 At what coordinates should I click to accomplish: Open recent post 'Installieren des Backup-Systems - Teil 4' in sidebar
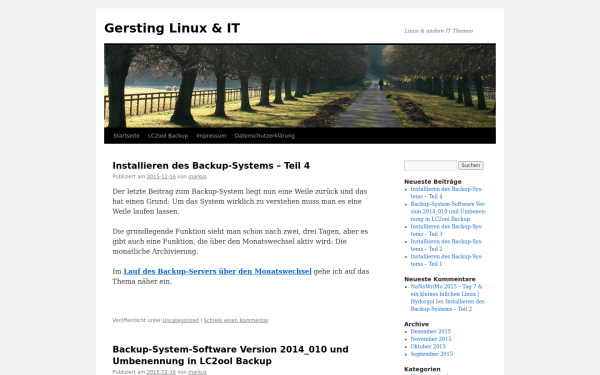pyautogui.click(x=447, y=192)
